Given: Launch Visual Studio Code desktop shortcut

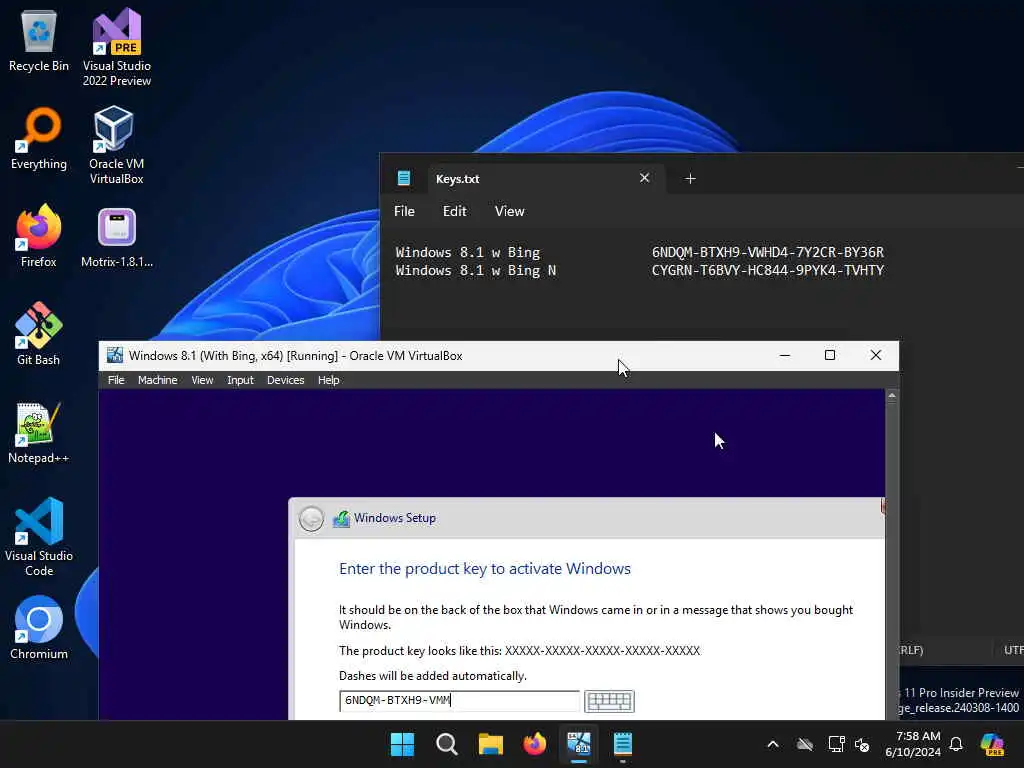Looking at the screenshot, I should 39,537.
